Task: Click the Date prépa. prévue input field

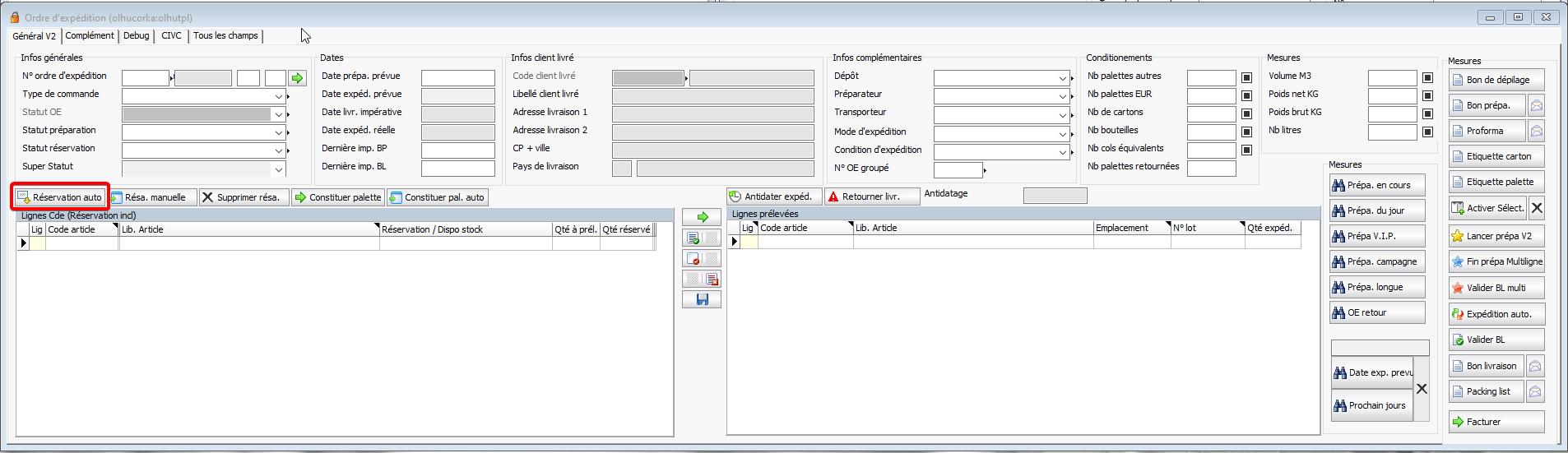Action: tap(457, 78)
